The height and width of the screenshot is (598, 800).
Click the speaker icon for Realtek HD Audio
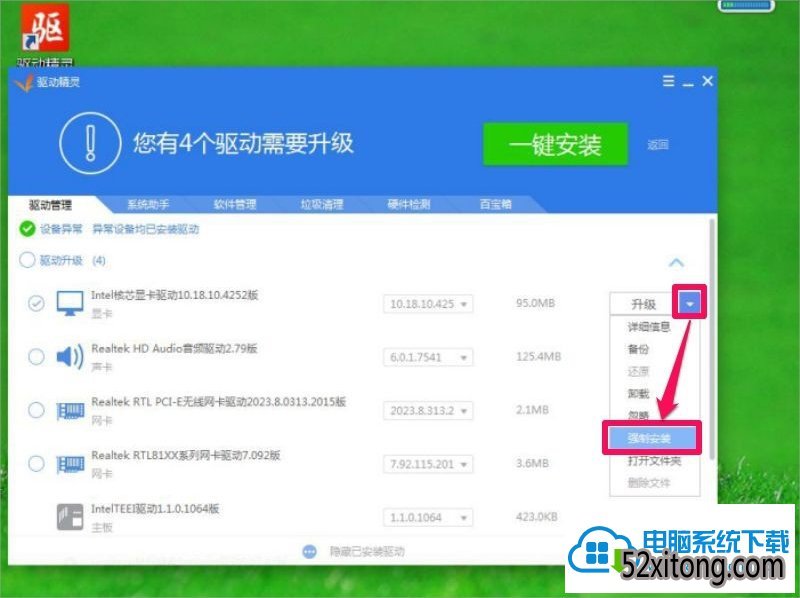tap(70, 357)
